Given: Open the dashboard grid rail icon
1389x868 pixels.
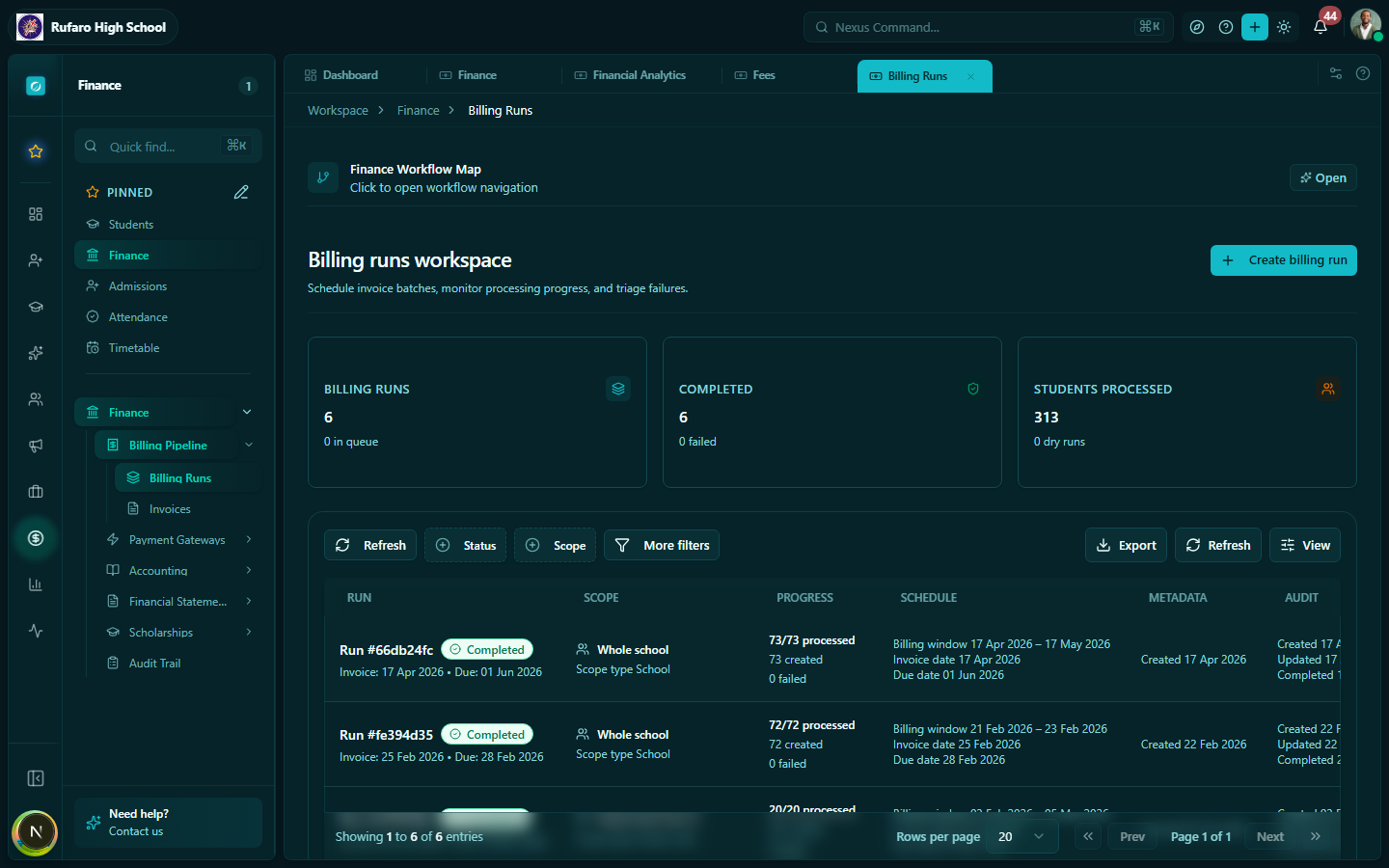Looking at the screenshot, I should point(36,214).
